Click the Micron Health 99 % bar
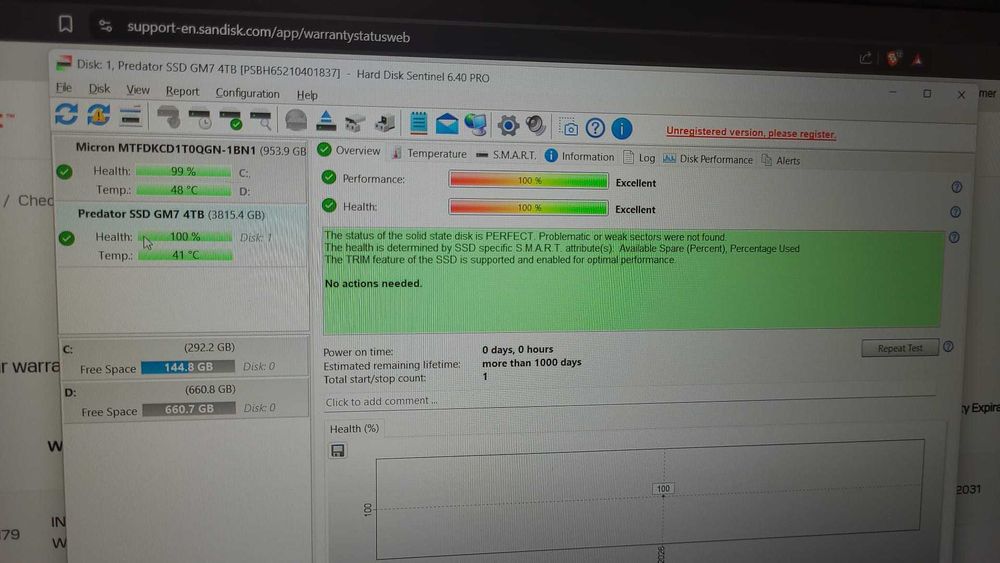The width and height of the screenshot is (1000, 563). point(184,172)
